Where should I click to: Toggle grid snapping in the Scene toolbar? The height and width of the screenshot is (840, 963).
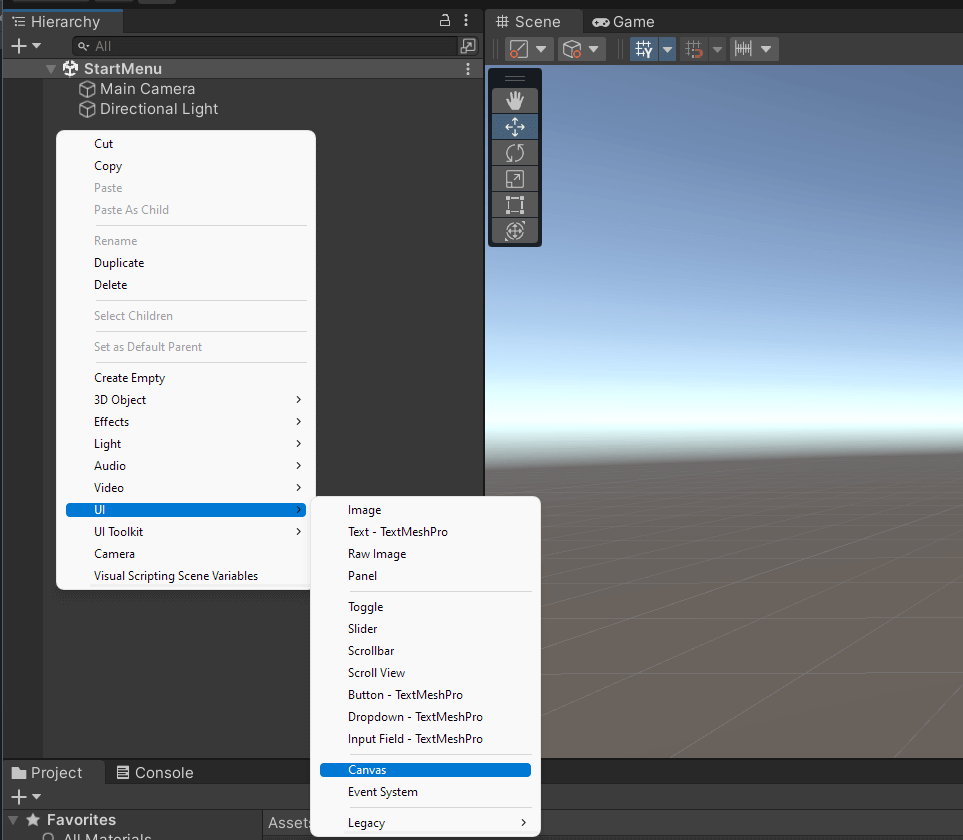click(692, 48)
